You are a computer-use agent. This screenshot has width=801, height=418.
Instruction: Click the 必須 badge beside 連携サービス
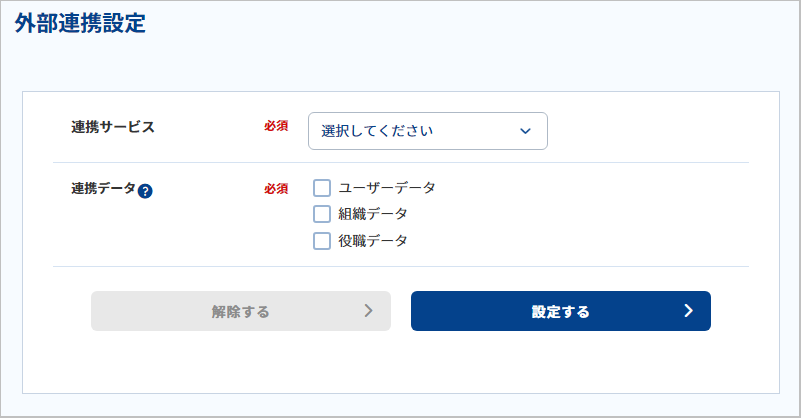click(x=276, y=126)
